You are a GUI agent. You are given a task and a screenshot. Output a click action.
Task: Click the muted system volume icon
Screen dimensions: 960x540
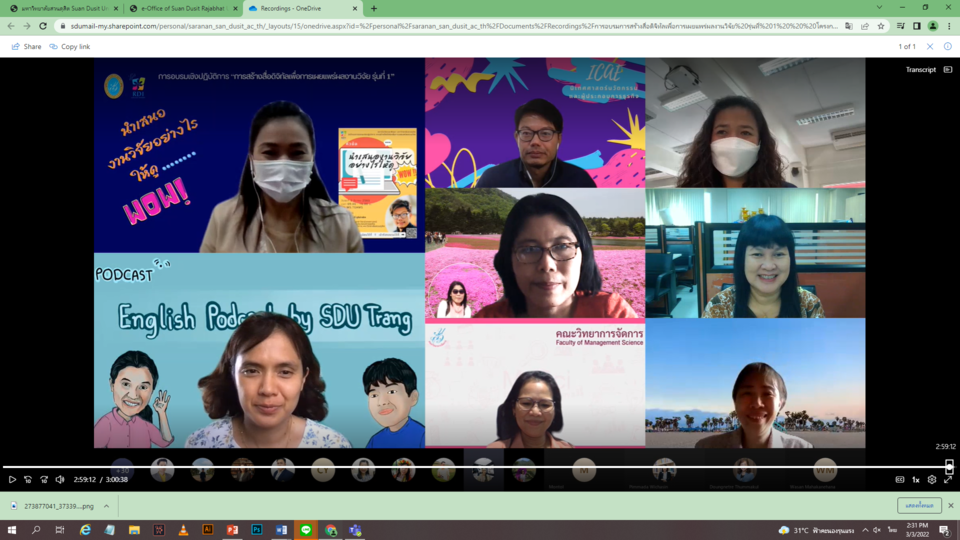point(877,530)
